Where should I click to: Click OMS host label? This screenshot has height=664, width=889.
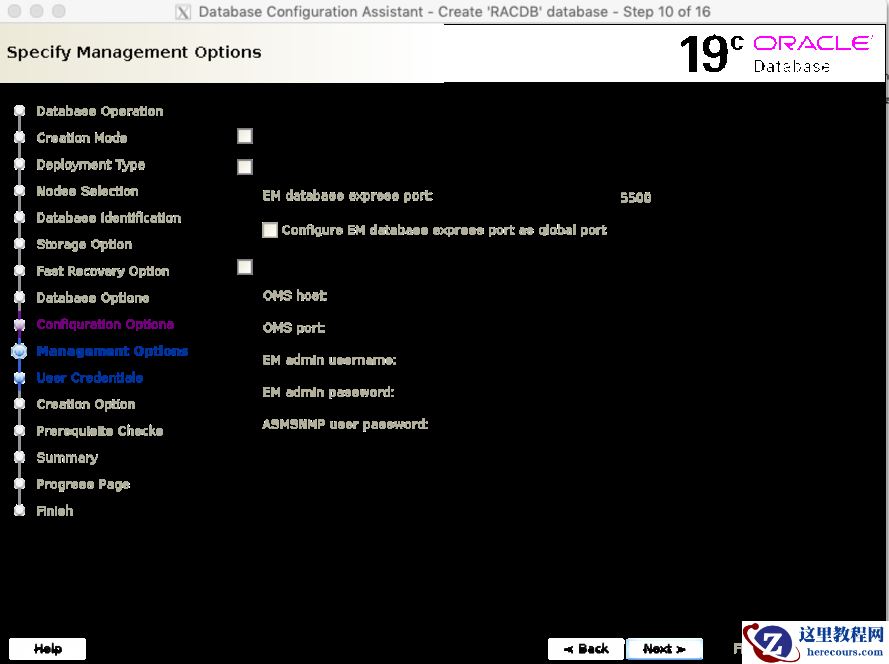click(x=295, y=295)
